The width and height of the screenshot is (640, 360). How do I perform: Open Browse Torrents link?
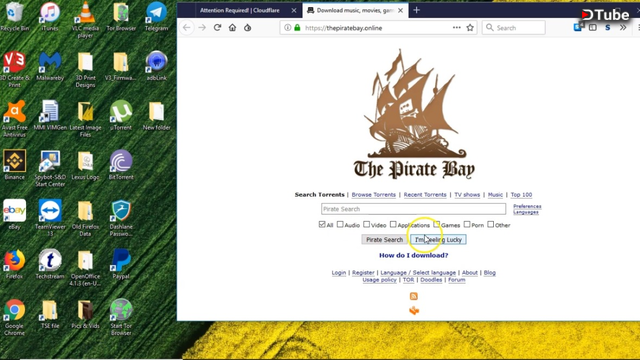coord(373,195)
